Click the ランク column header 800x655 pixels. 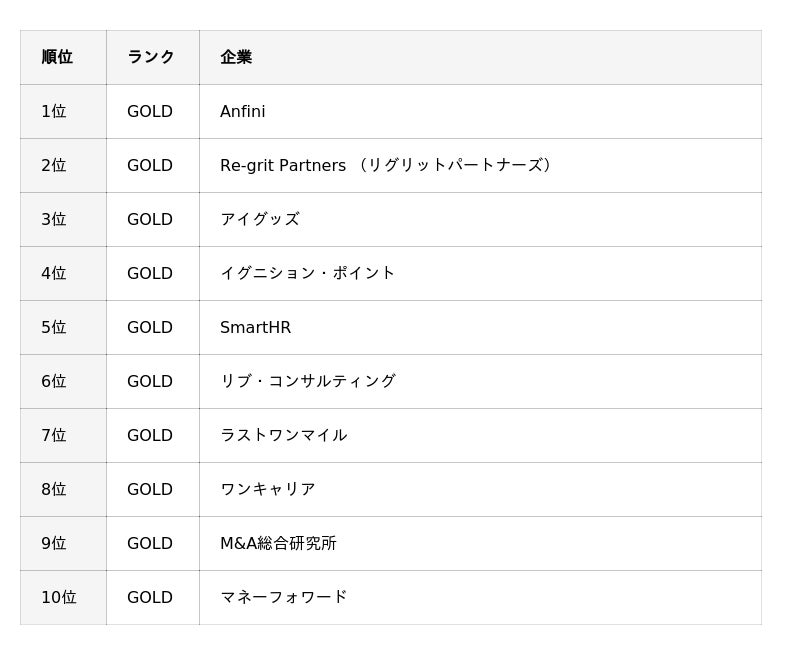pyautogui.click(x=151, y=57)
